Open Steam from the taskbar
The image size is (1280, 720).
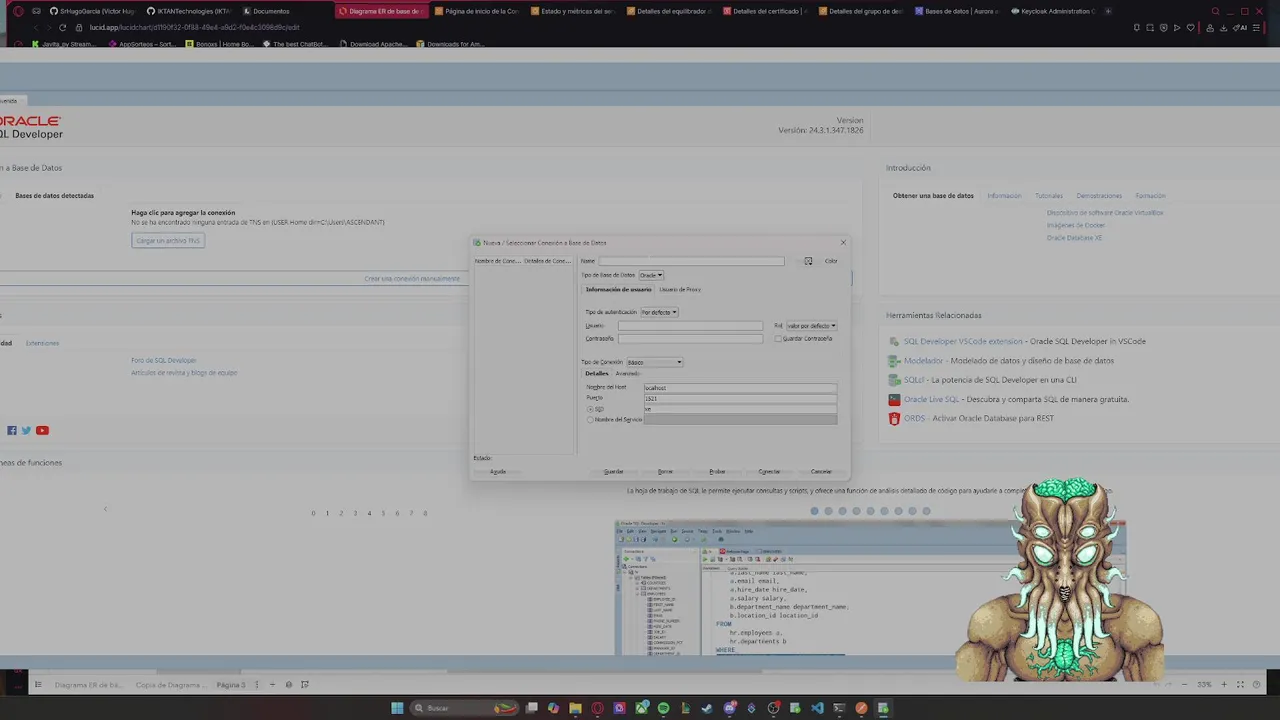(x=706, y=708)
